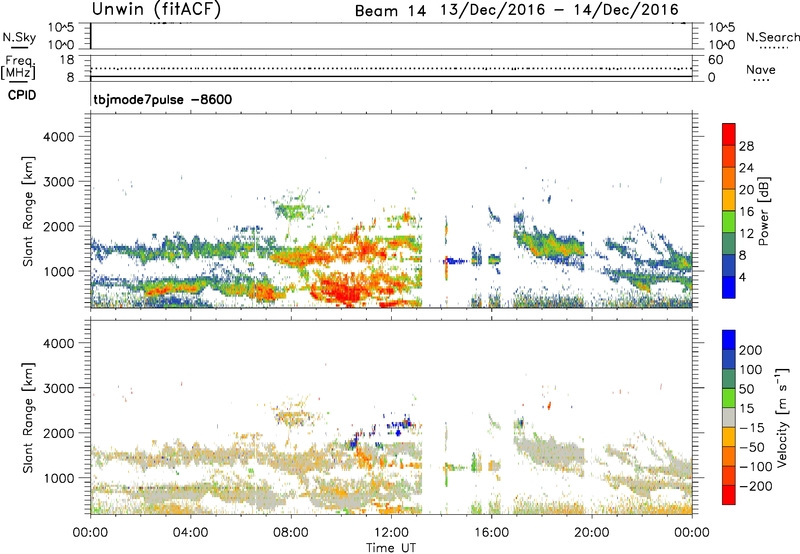
Task: Click the "28" tick on the power colorbar
Action: (746, 146)
